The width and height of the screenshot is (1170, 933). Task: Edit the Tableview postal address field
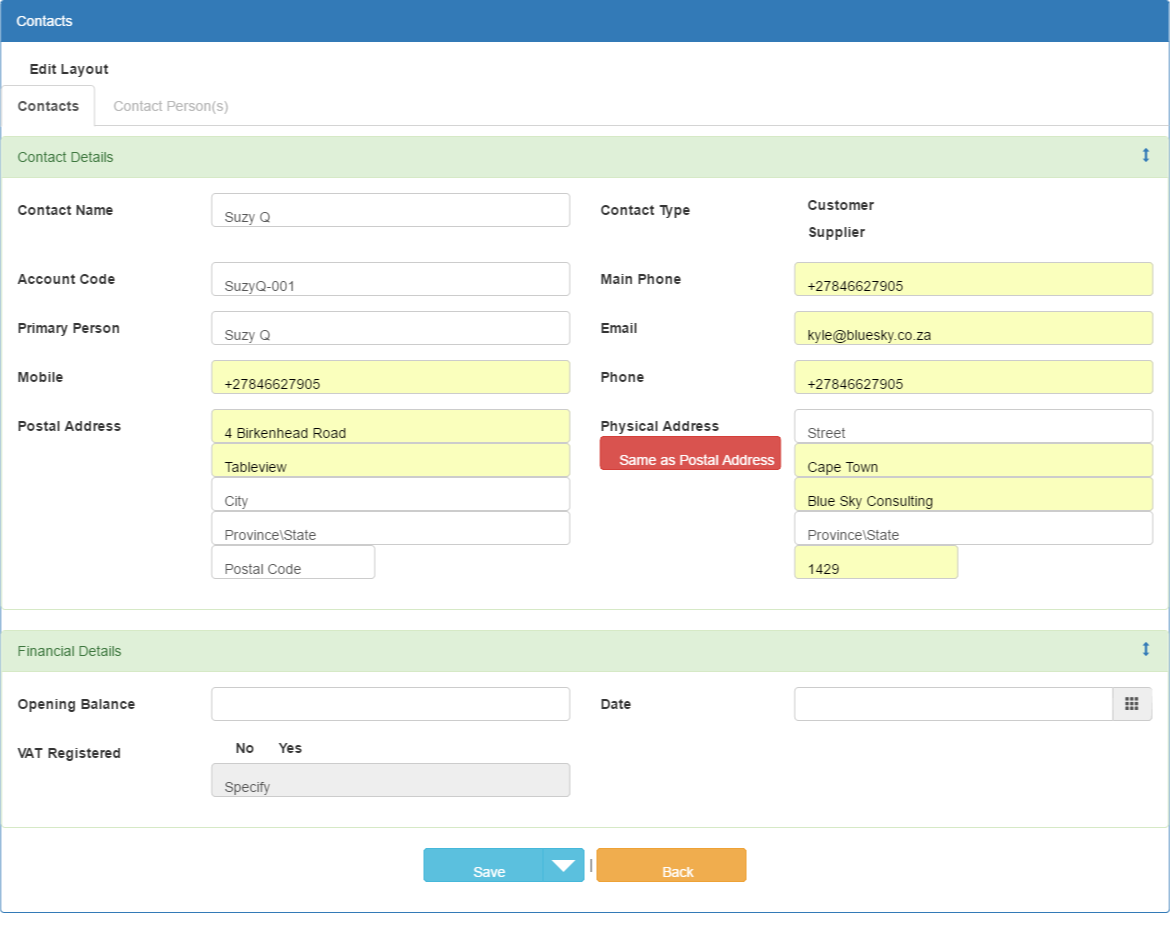tap(390, 461)
